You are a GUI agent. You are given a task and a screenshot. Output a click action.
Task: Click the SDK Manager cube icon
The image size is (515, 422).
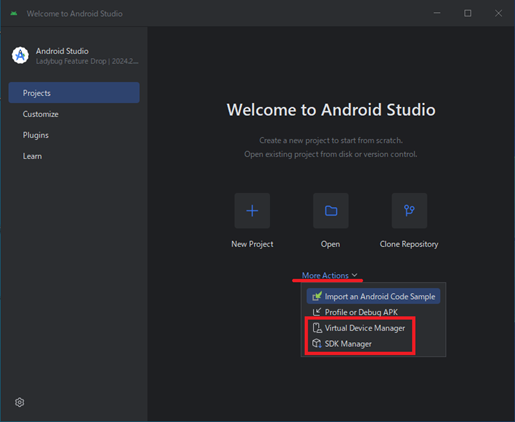(x=317, y=343)
